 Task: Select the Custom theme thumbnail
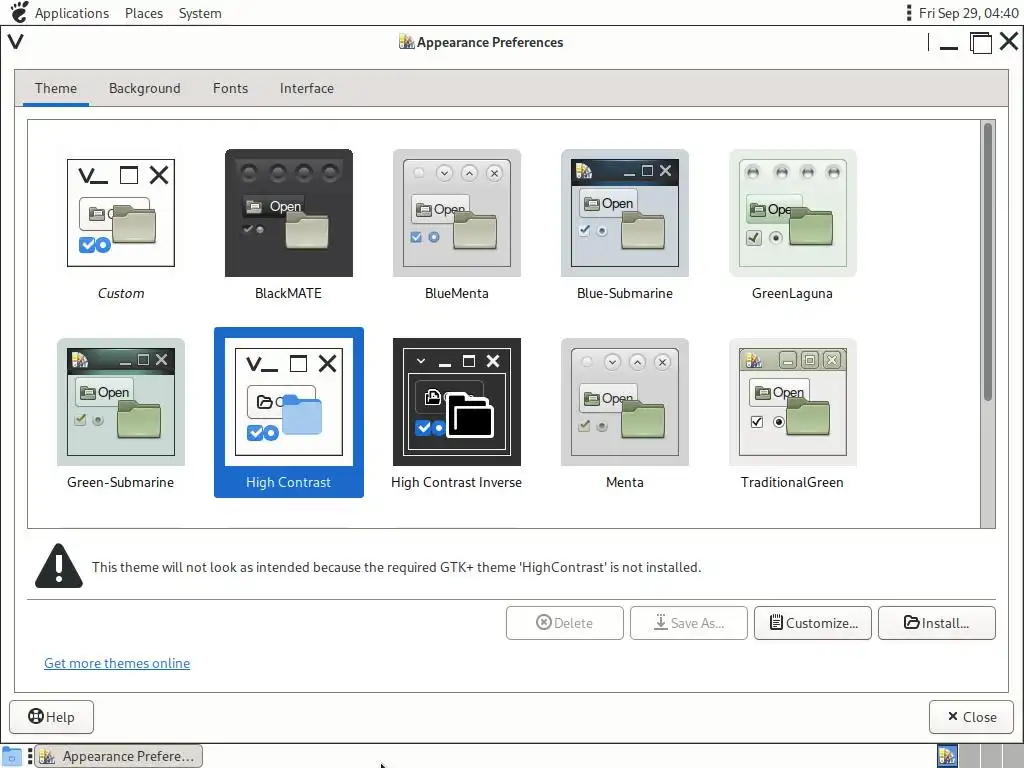pos(121,213)
